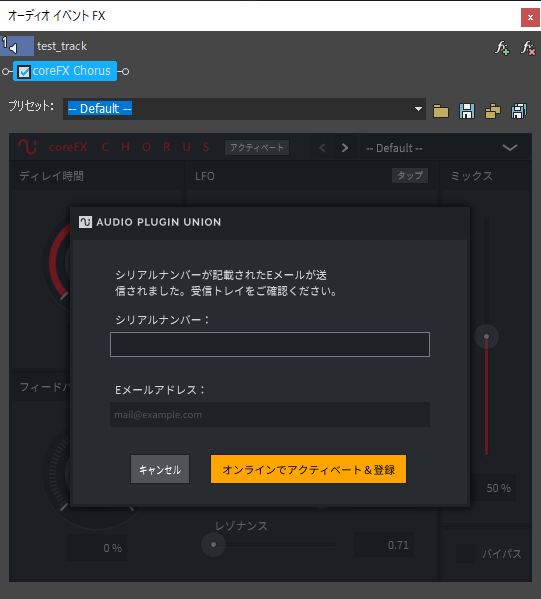Click the ミックス slider handle

pos(486,337)
